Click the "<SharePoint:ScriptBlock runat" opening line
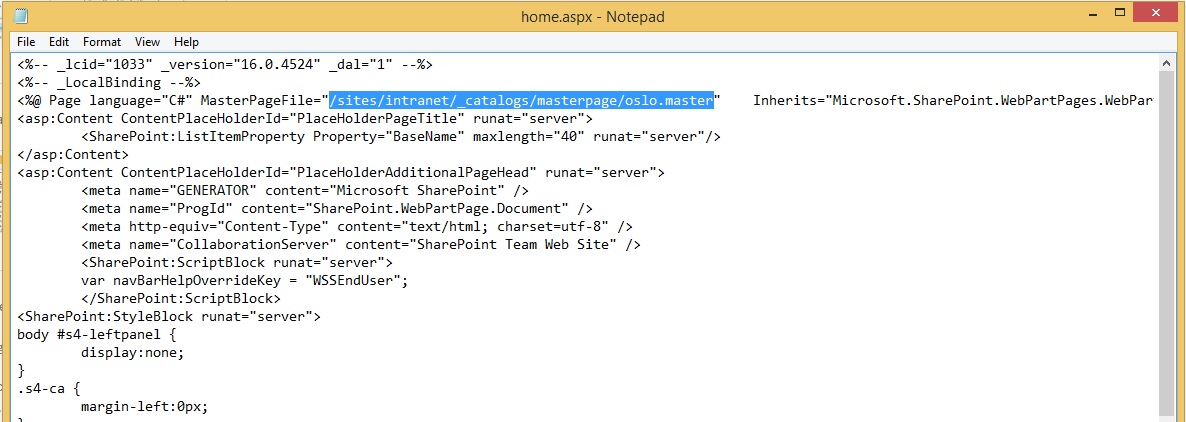The width and height of the screenshot is (1186, 422). point(237,262)
